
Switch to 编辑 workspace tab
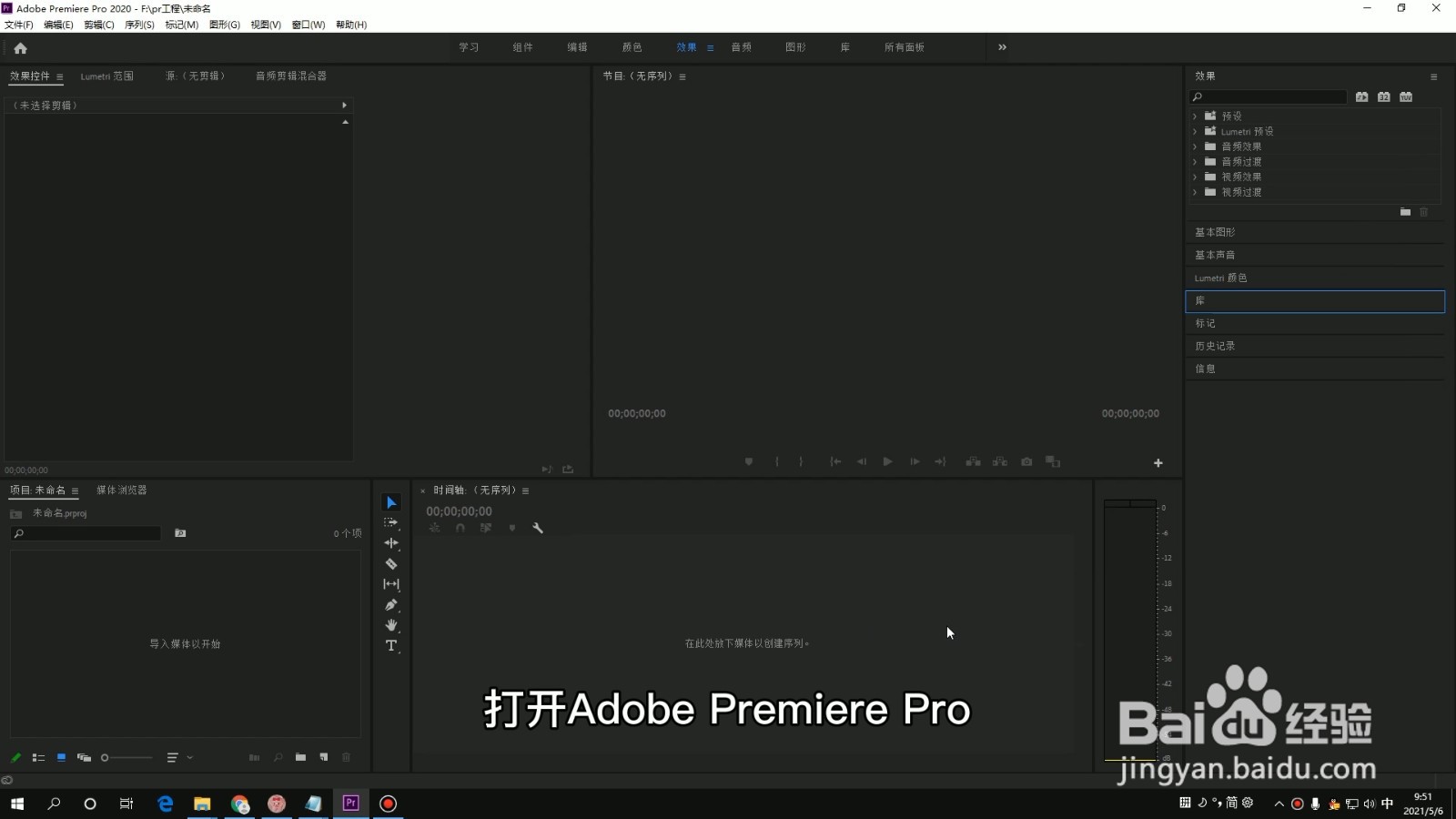tap(577, 47)
